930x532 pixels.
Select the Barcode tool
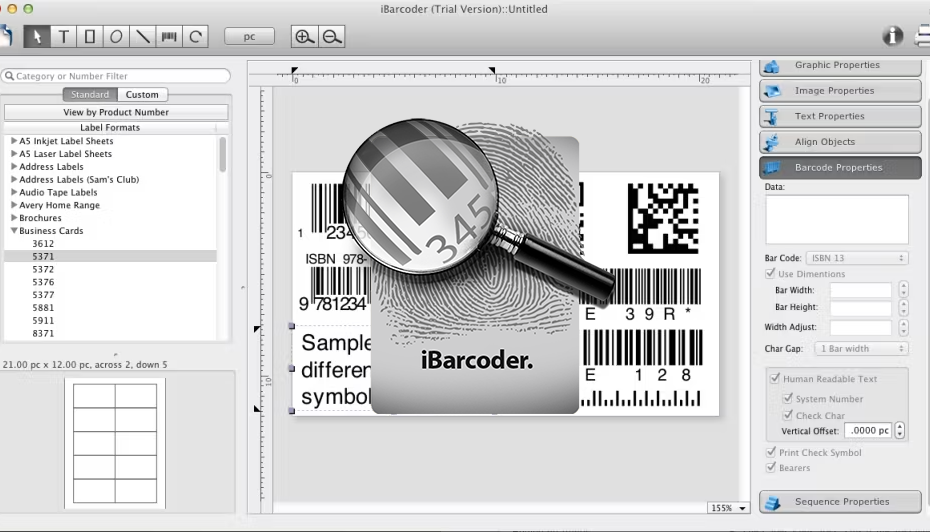[x=169, y=37]
